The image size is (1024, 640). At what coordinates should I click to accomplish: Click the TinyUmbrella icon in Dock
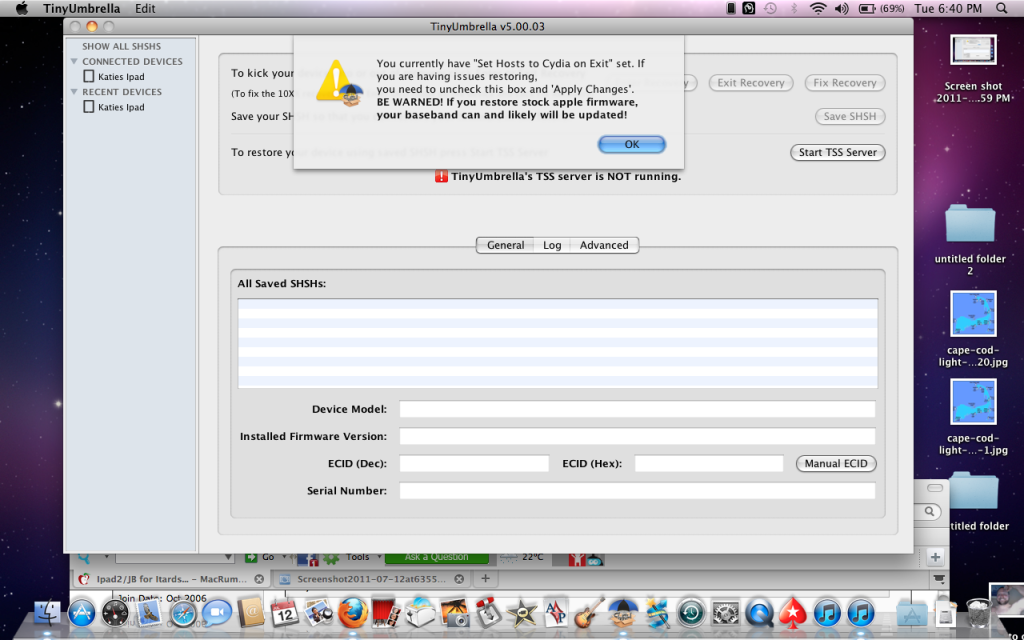[x=622, y=614]
